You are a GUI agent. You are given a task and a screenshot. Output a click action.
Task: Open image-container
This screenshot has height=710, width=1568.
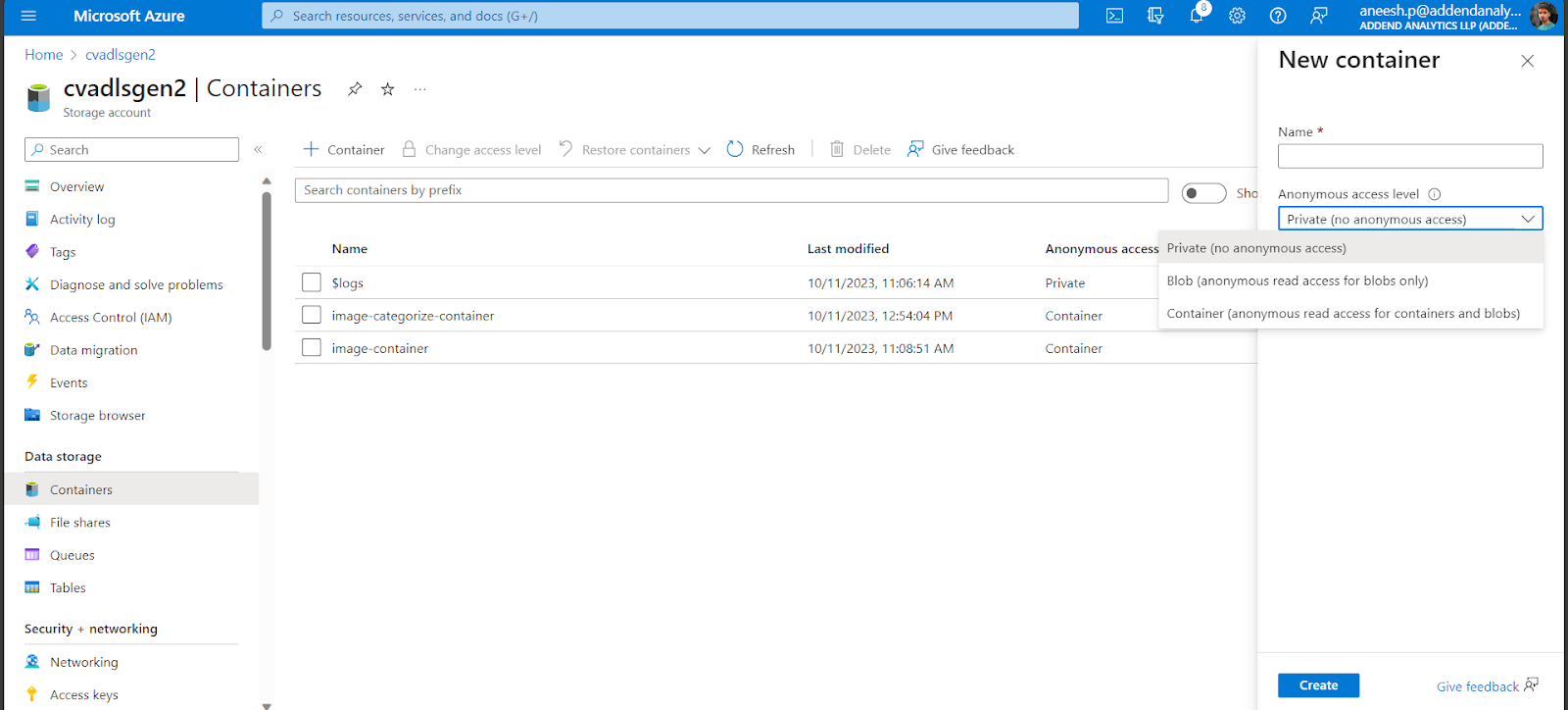click(379, 348)
